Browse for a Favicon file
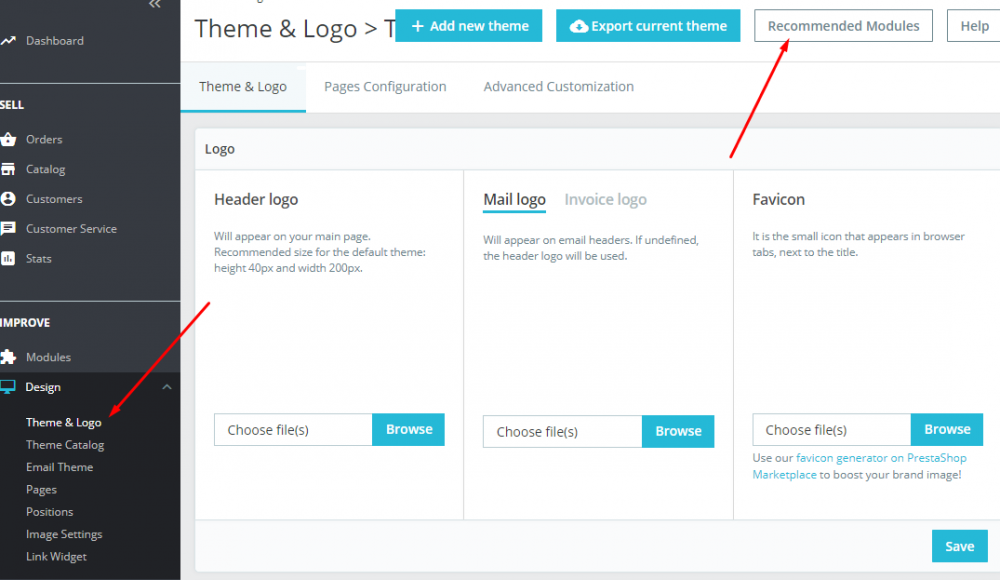The image size is (1000, 580). (x=947, y=429)
